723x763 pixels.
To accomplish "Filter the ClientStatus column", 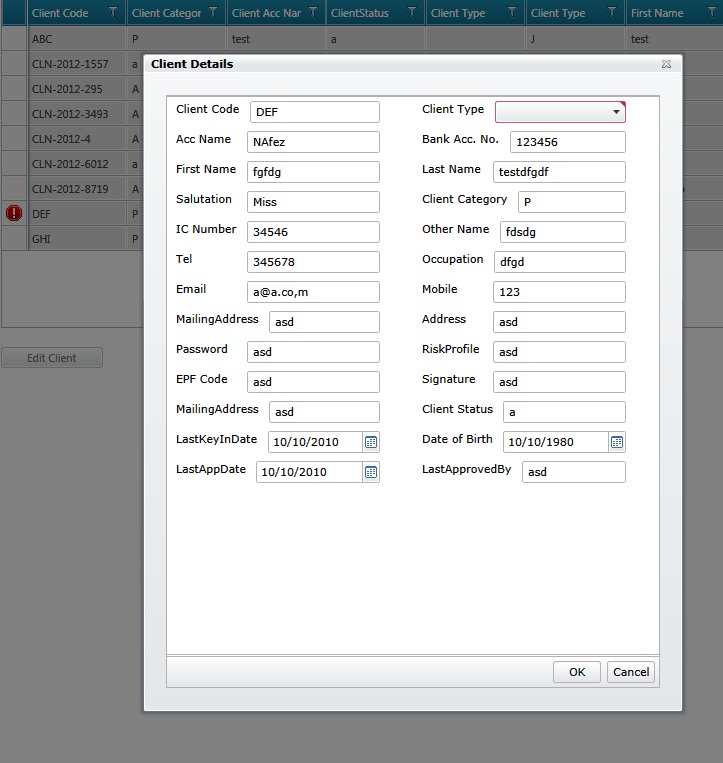I will click(412, 12).
